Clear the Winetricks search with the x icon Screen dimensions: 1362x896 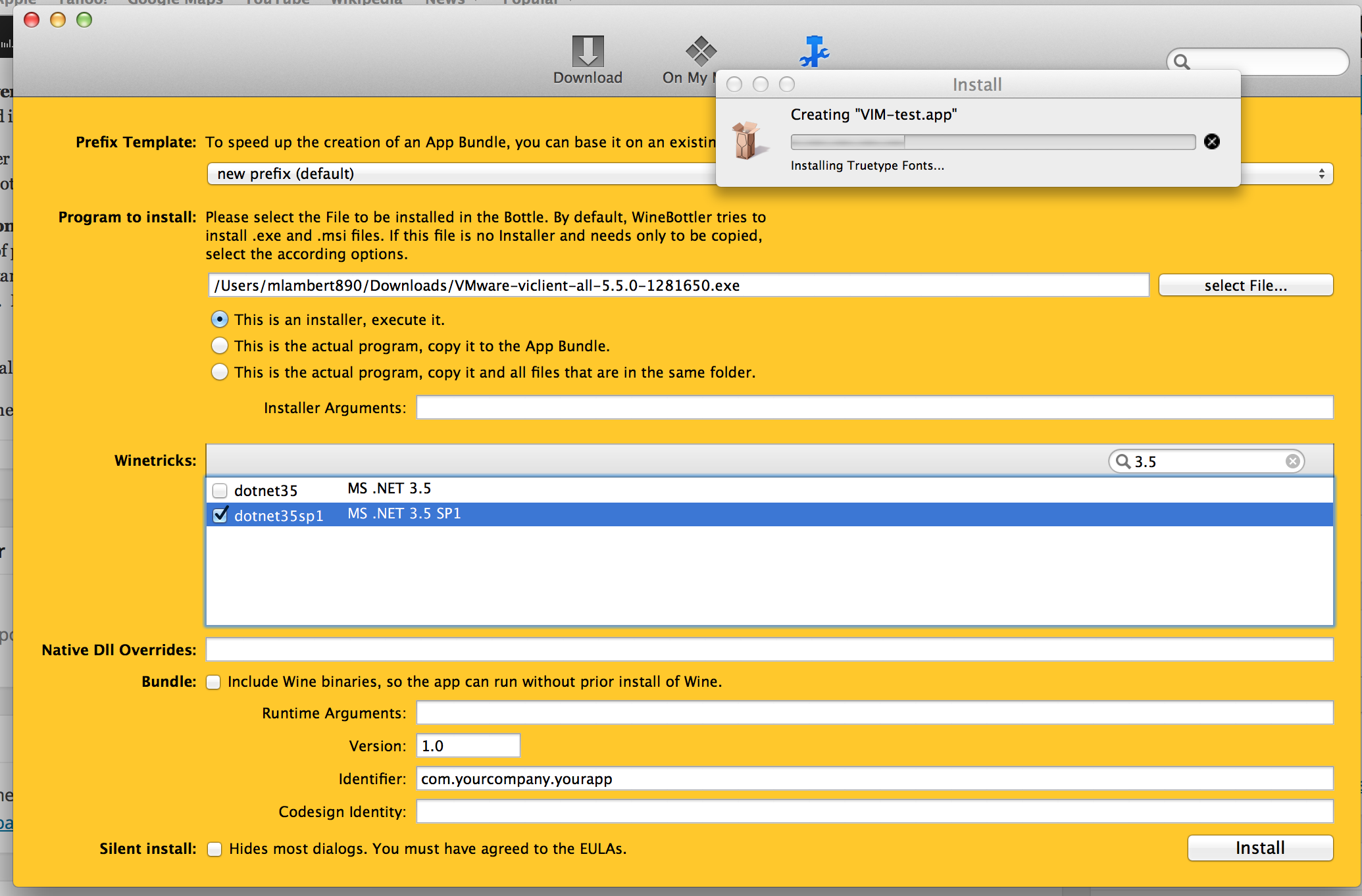pyautogui.click(x=1292, y=461)
